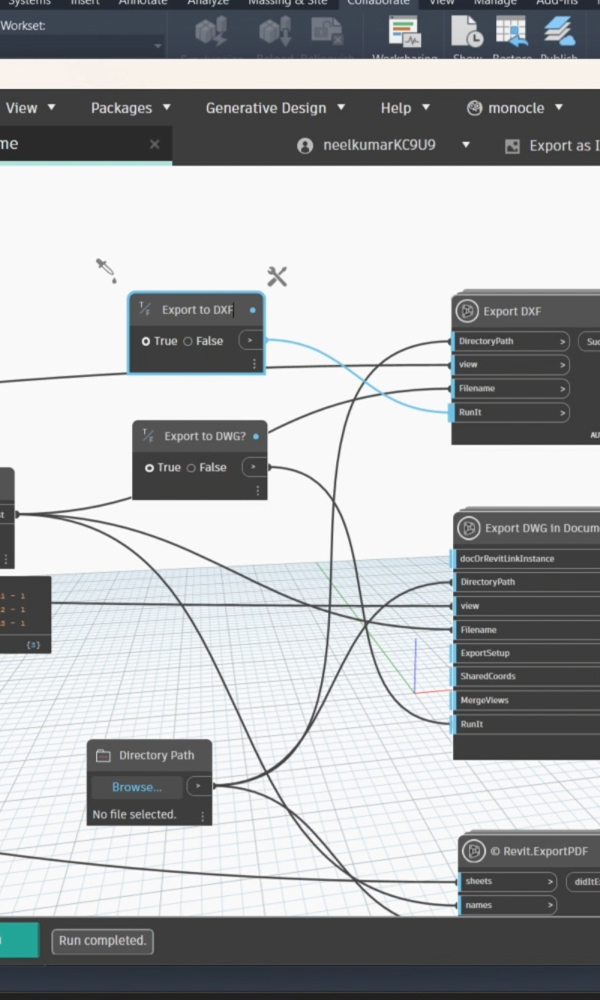Click the Filename port on Export DXF
This screenshot has width=600, height=1000.
(x=511, y=388)
